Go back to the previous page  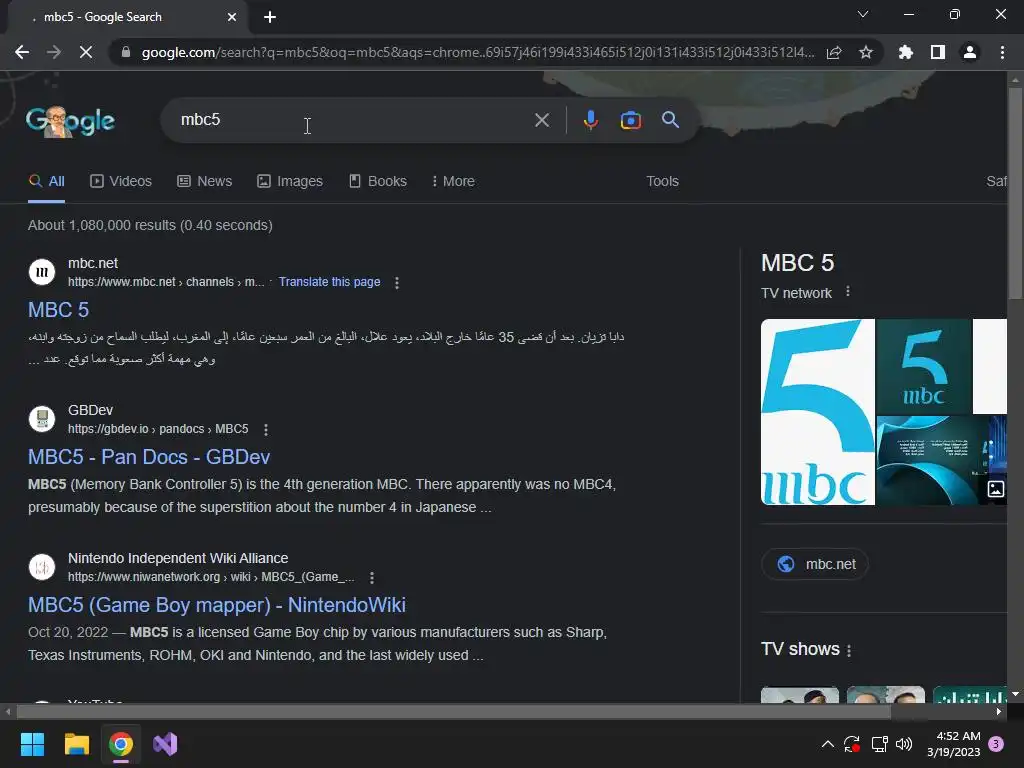tap(22, 52)
